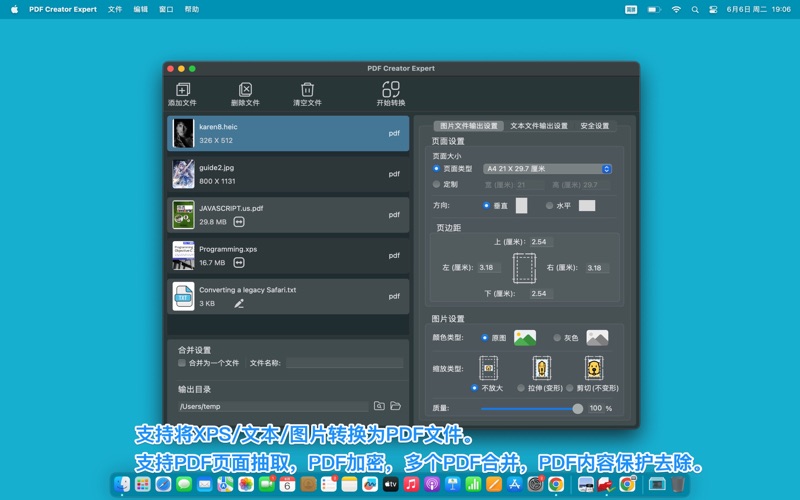Click the edit pencil on the Safari.txt row
Screen dimensions: 800x500
pyautogui.click(x=239, y=304)
